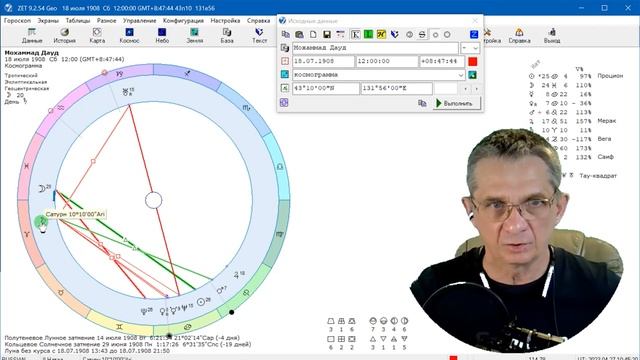The height and width of the screenshot is (360, 640).
Task: Click the database icon in Исходные данные toolbar
Action: (299, 34)
